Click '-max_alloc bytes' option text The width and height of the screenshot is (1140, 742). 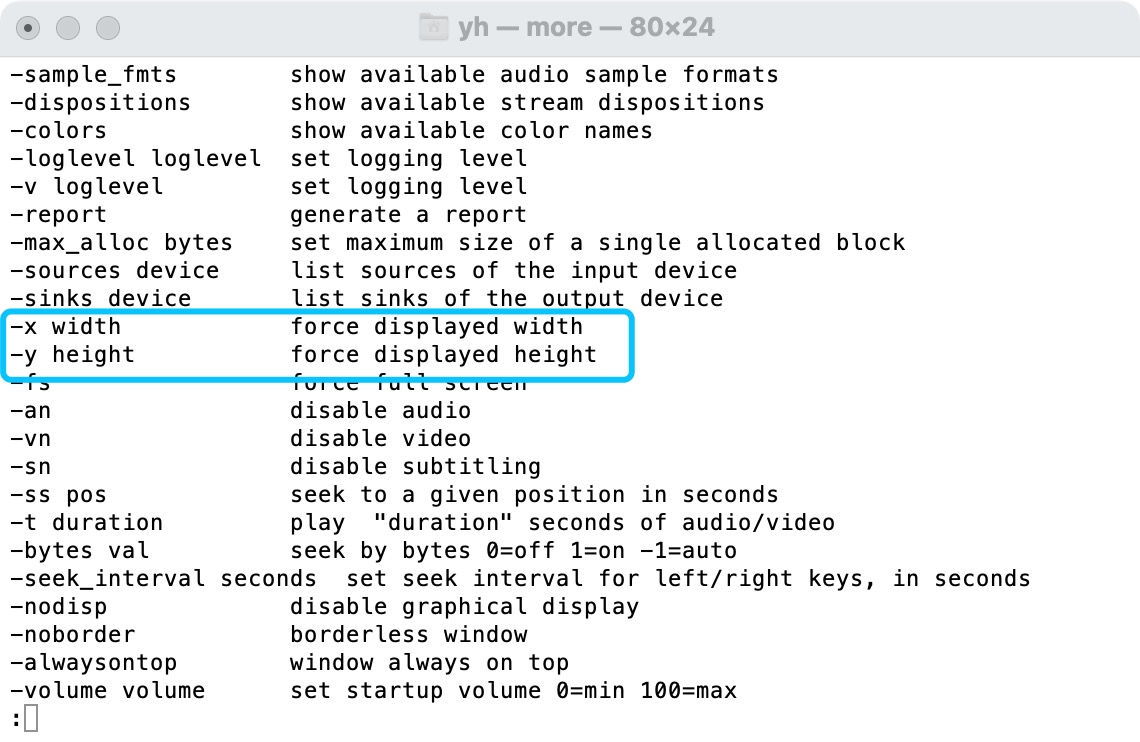coord(121,243)
